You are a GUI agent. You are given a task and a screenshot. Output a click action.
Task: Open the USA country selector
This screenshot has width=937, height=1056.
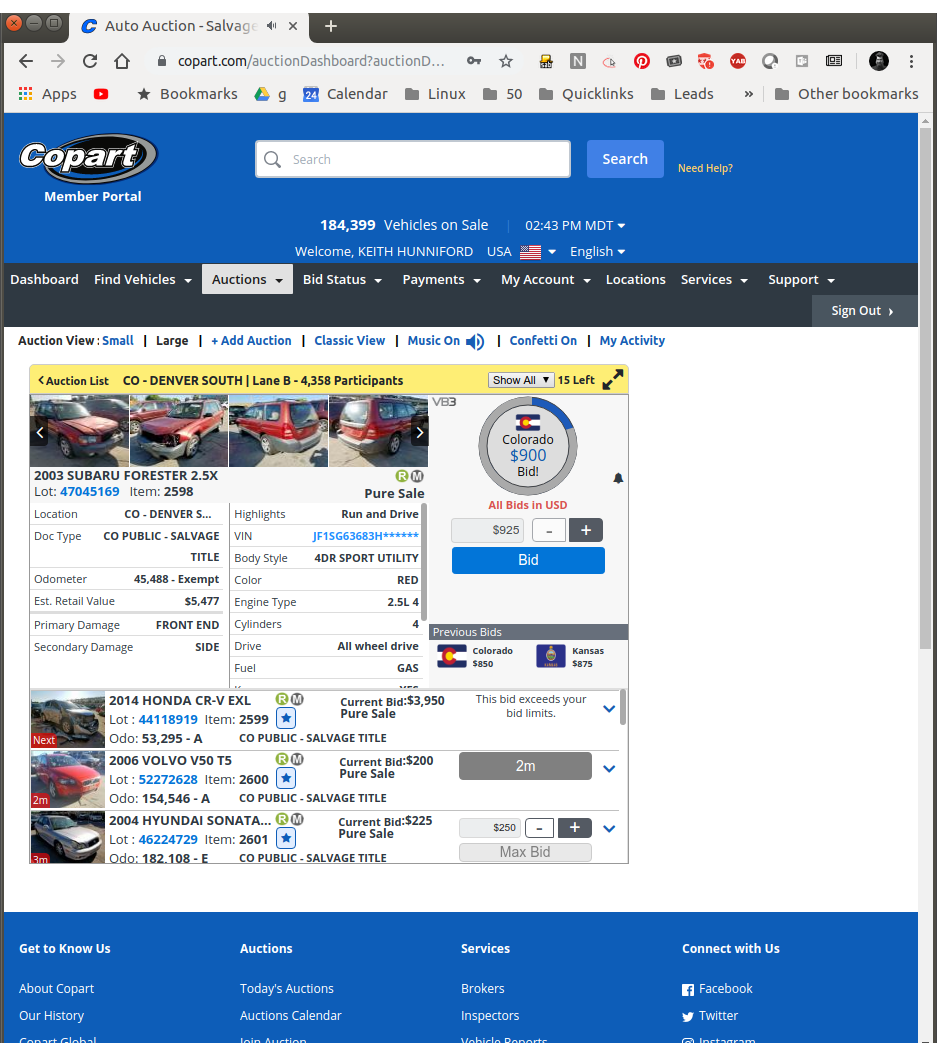click(x=521, y=252)
